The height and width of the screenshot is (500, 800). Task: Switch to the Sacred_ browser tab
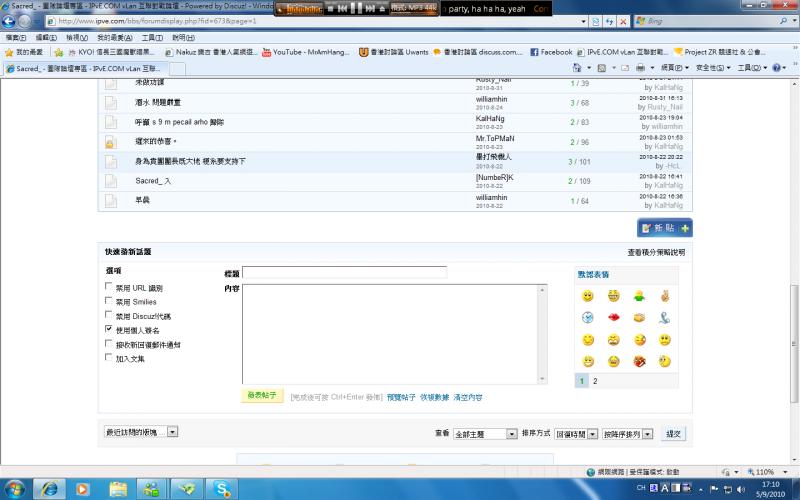tap(85, 68)
